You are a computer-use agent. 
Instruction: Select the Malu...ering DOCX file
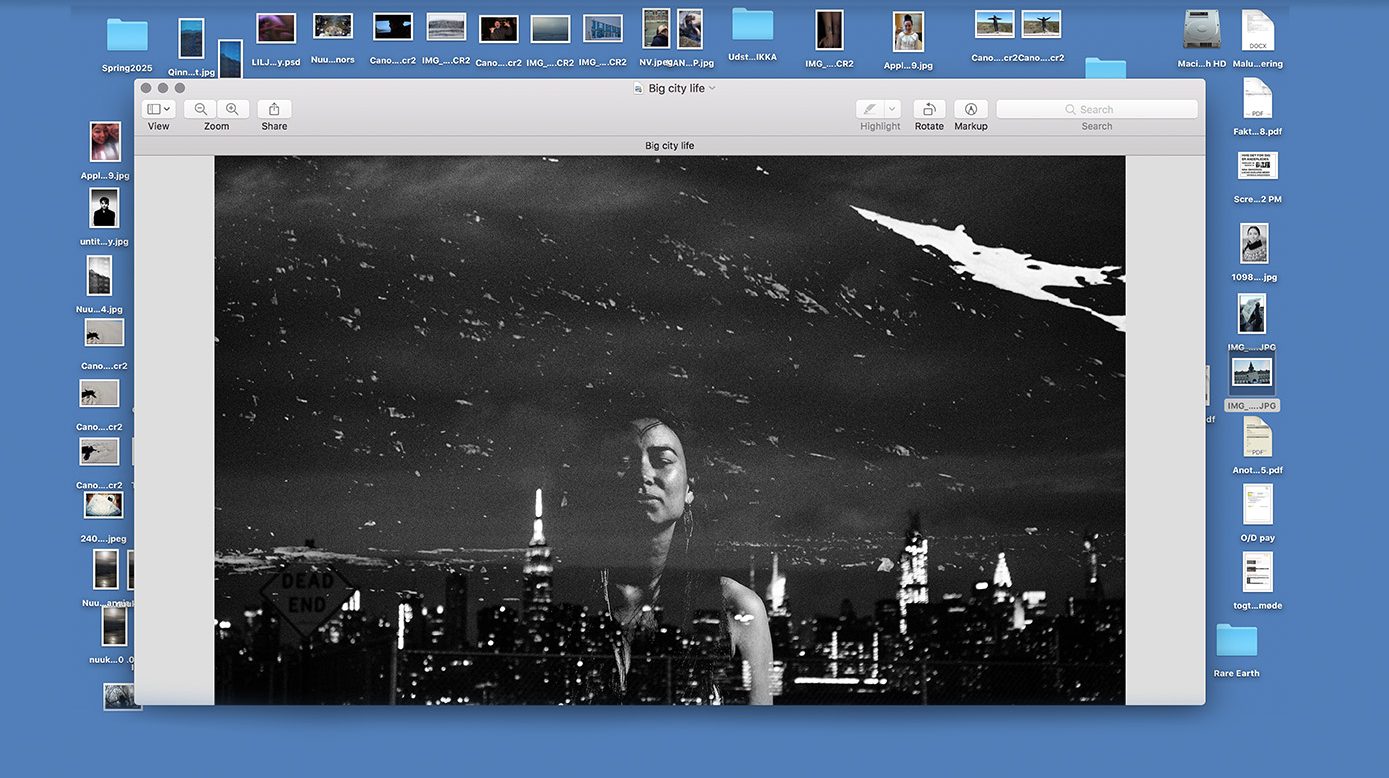[x=1258, y=31]
